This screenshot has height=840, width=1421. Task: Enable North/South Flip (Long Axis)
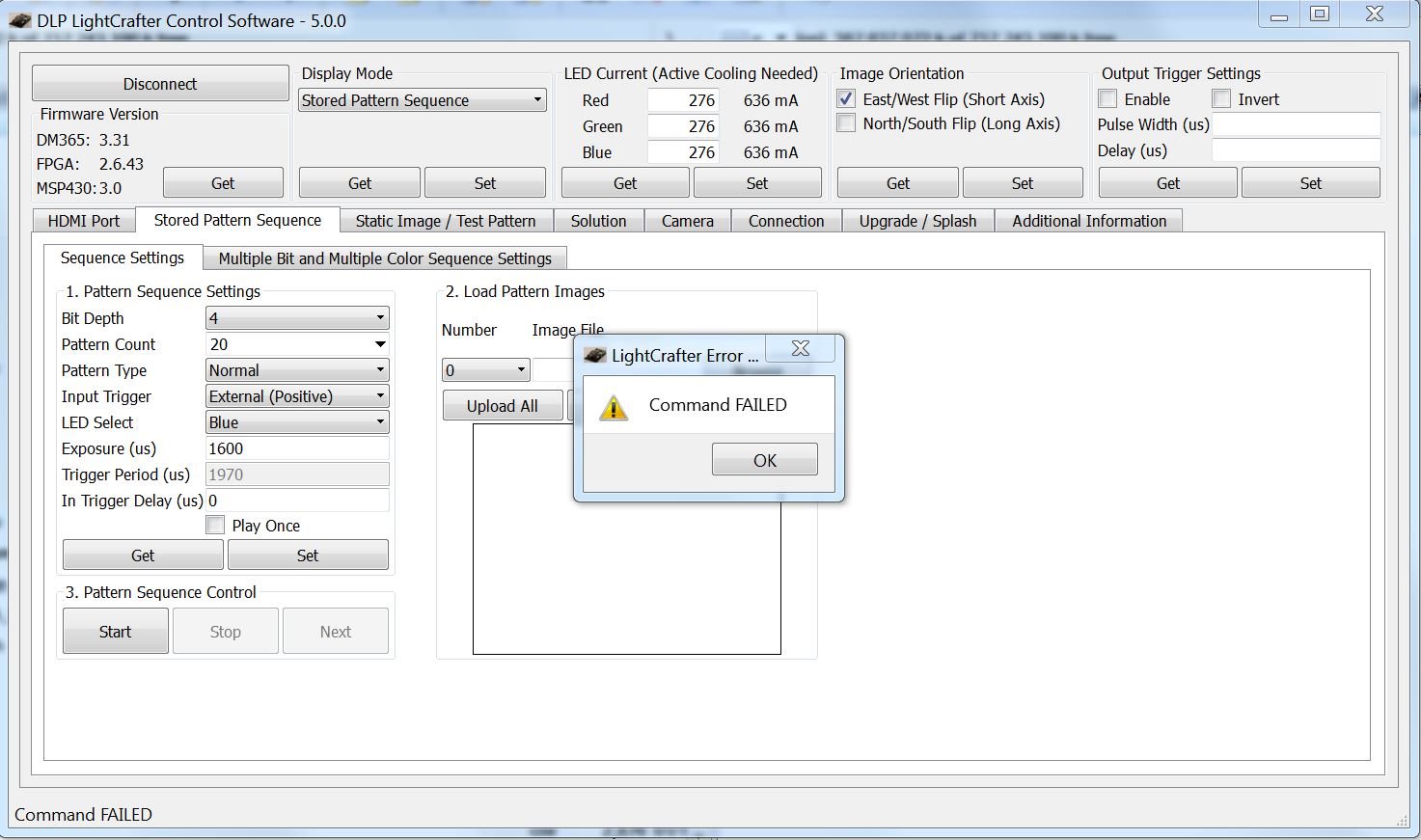click(846, 123)
